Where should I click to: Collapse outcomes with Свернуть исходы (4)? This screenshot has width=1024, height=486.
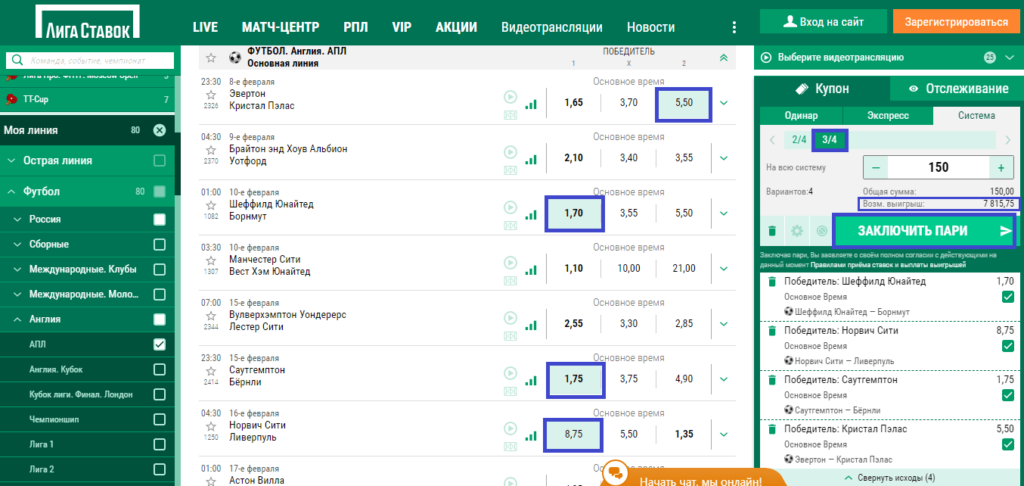tap(889, 477)
